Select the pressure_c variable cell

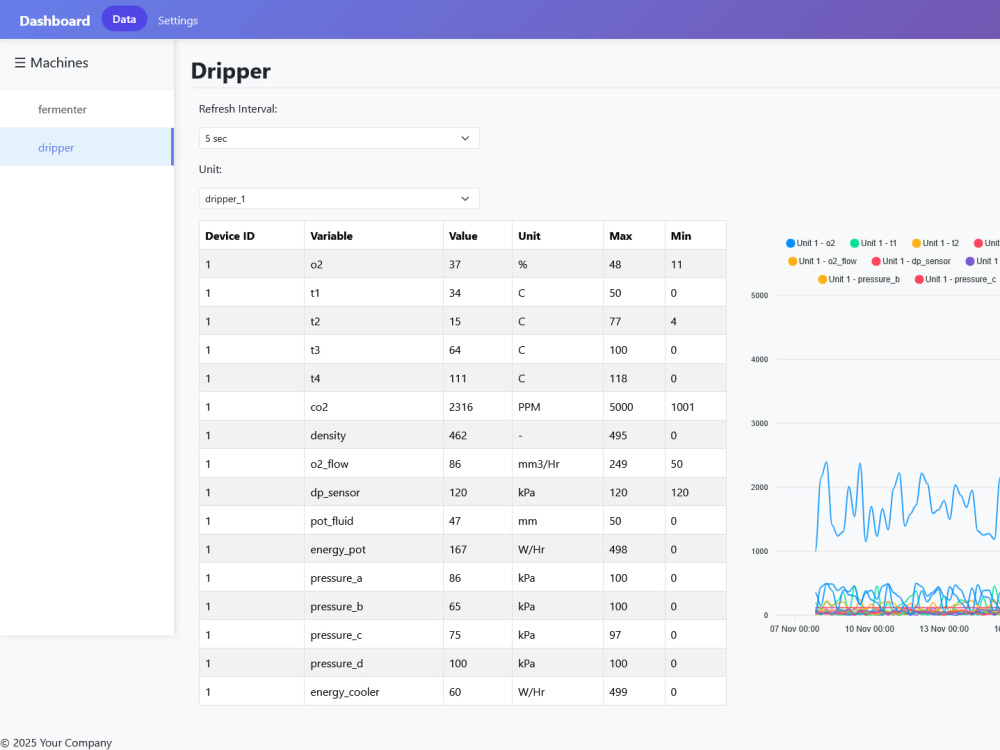pyautogui.click(x=374, y=635)
